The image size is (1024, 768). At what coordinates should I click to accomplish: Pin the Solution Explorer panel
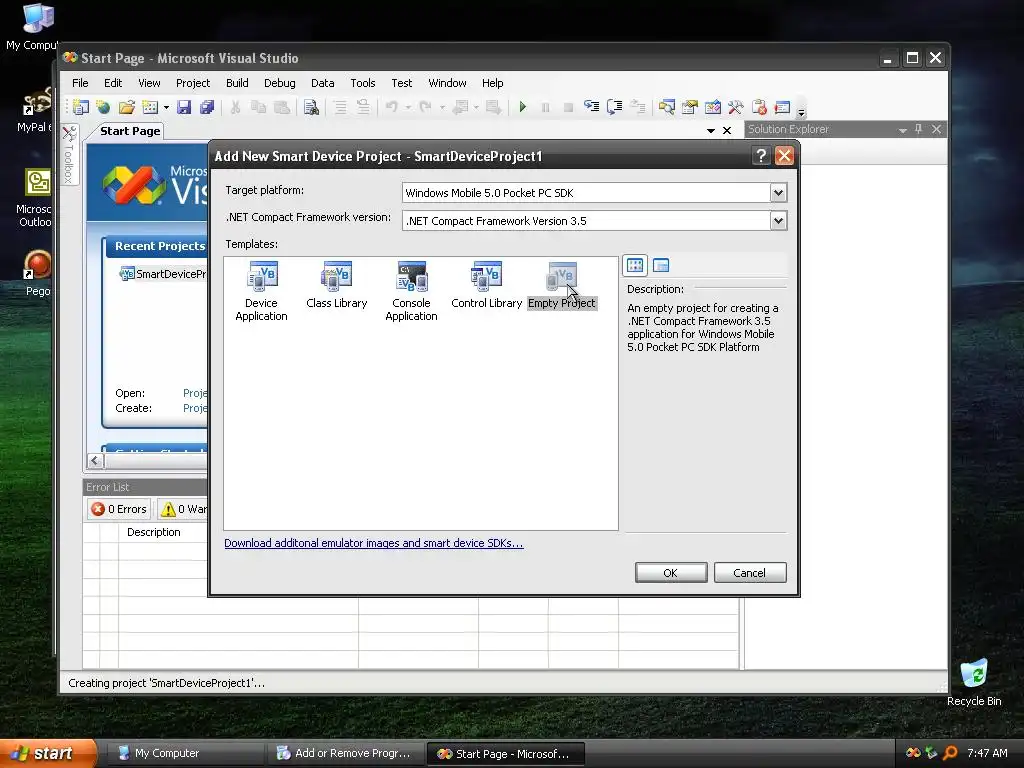(919, 129)
